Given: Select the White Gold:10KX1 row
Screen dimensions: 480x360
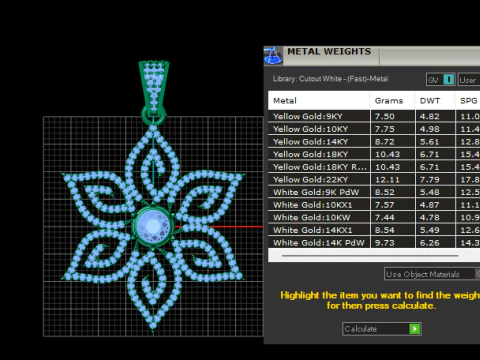Looking at the screenshot, I should coord(374,205).
